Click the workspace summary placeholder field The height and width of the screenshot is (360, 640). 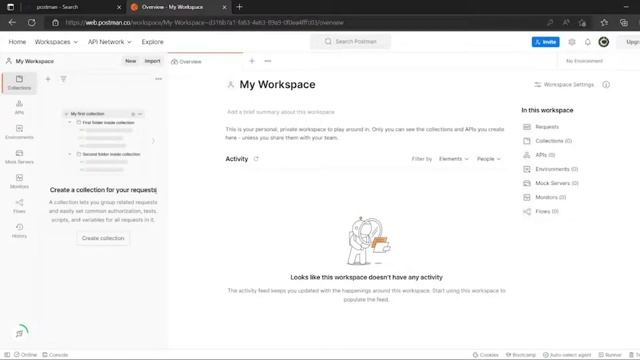click(281, 112)
